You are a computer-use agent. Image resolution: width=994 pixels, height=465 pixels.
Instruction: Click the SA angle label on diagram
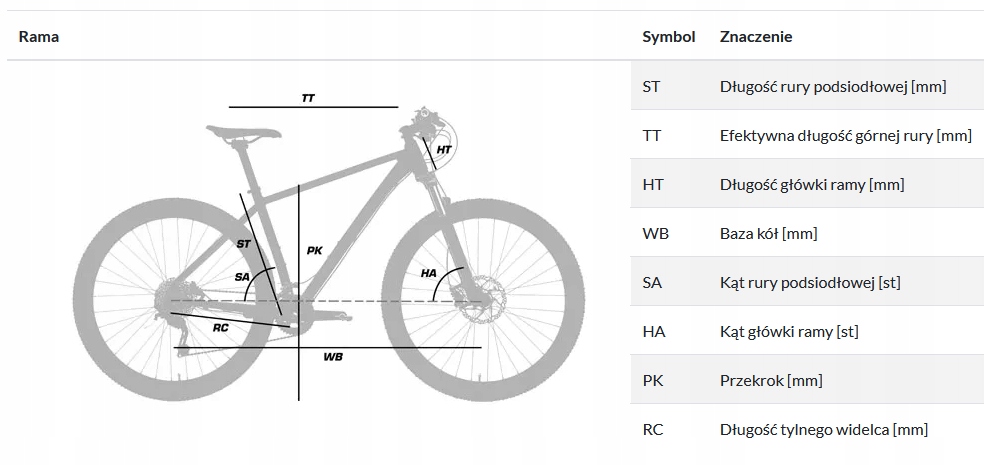tap(242, 277)
